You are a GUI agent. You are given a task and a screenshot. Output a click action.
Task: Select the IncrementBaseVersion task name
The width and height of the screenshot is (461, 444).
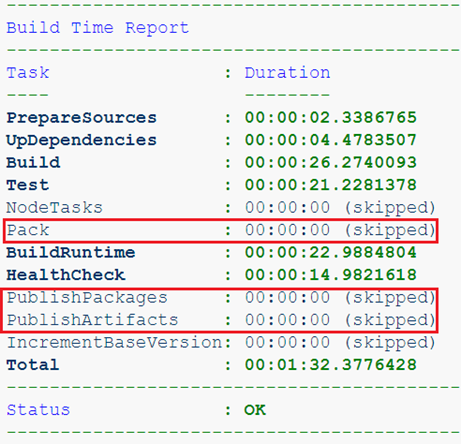[x=114, y=343]
